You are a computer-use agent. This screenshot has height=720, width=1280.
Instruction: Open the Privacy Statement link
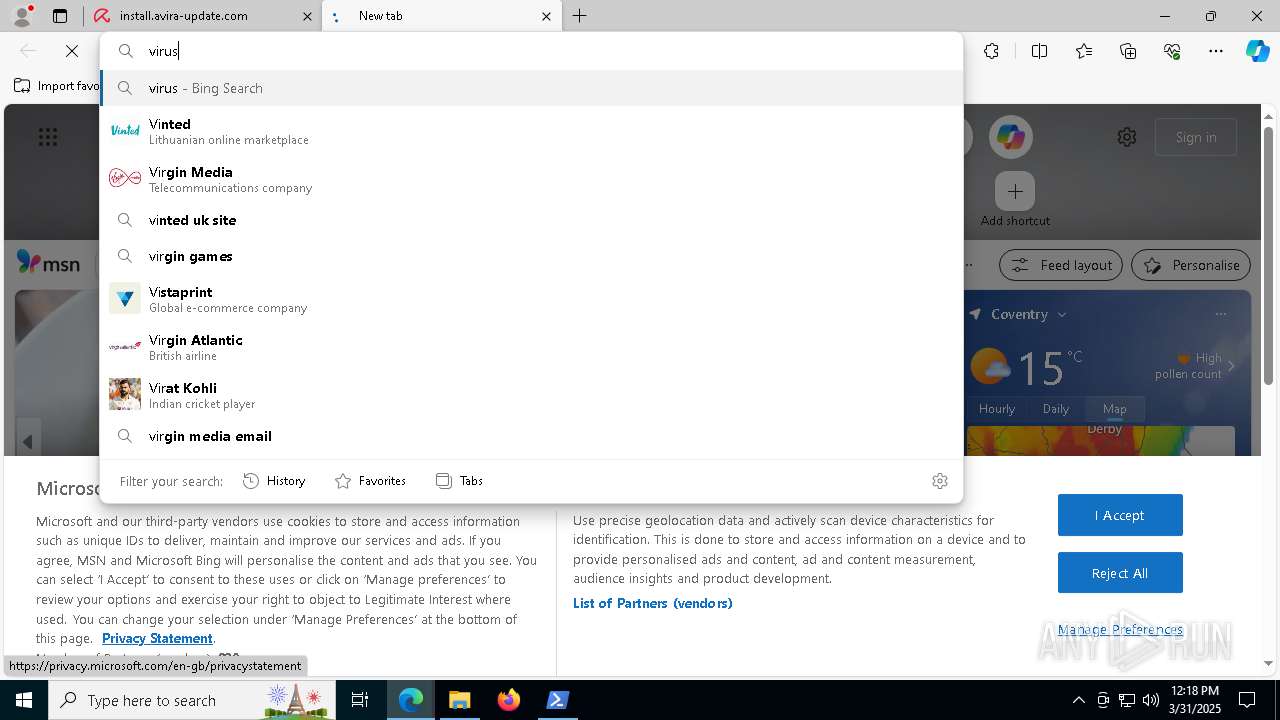point(157,638)
